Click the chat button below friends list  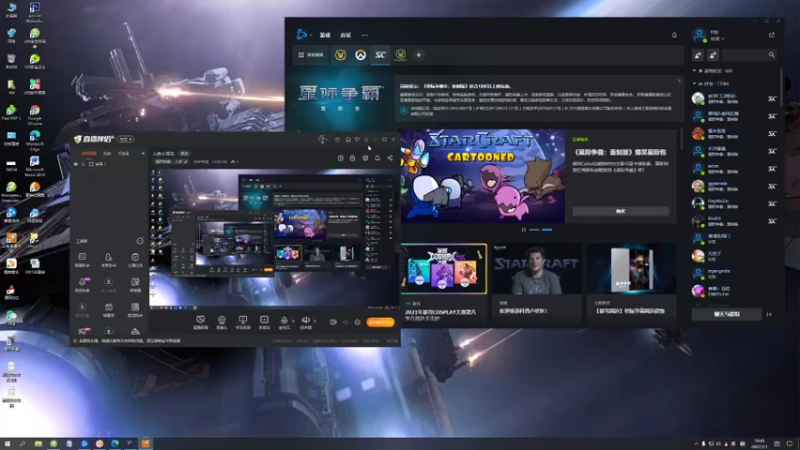[726, 314]
